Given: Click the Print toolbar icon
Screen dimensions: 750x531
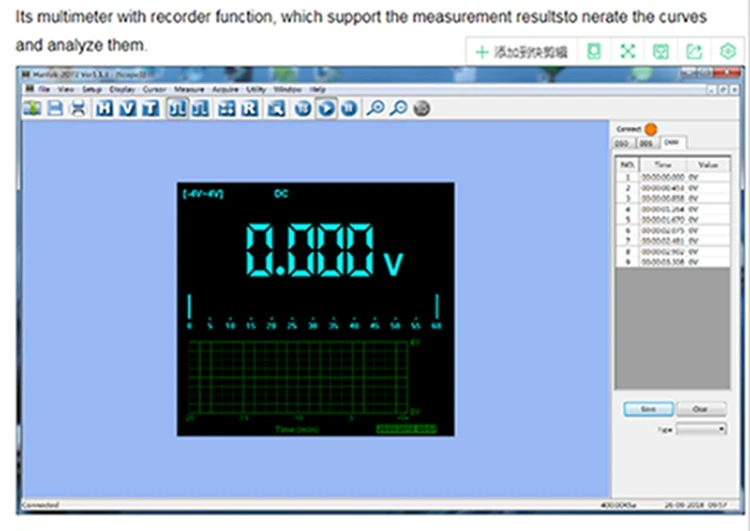Looking at the screenshot, I should tap(77, 109).
